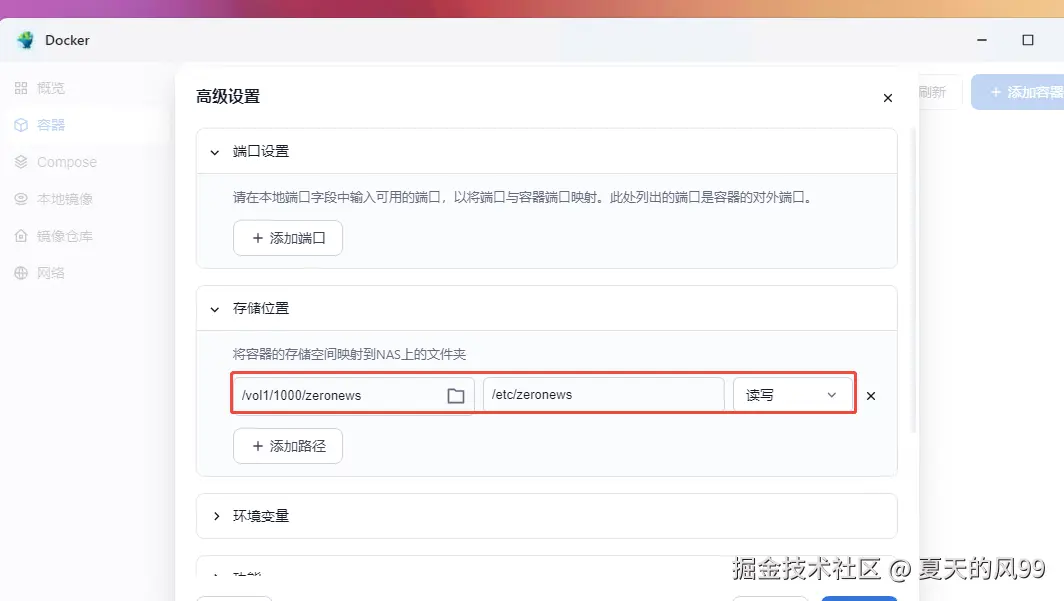Click the 高级设置 dialog heading

(228, 97)
